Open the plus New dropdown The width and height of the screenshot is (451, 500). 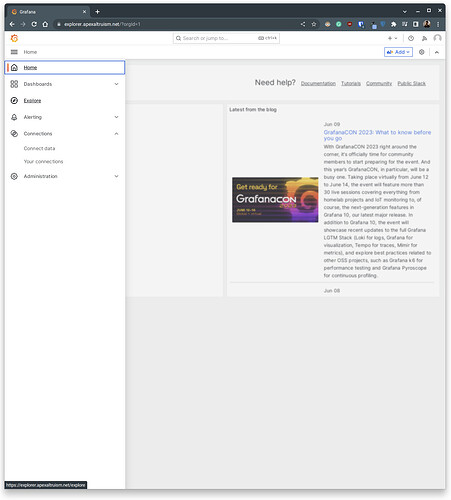tap(392, 38)
